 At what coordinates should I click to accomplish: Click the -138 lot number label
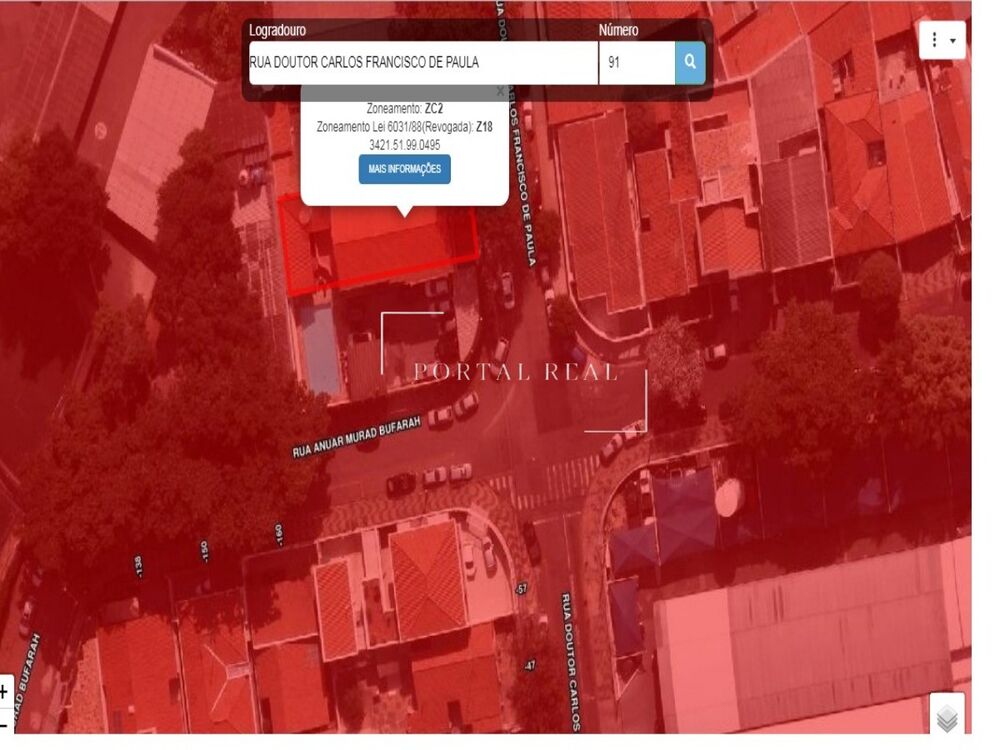pos(138,567)
